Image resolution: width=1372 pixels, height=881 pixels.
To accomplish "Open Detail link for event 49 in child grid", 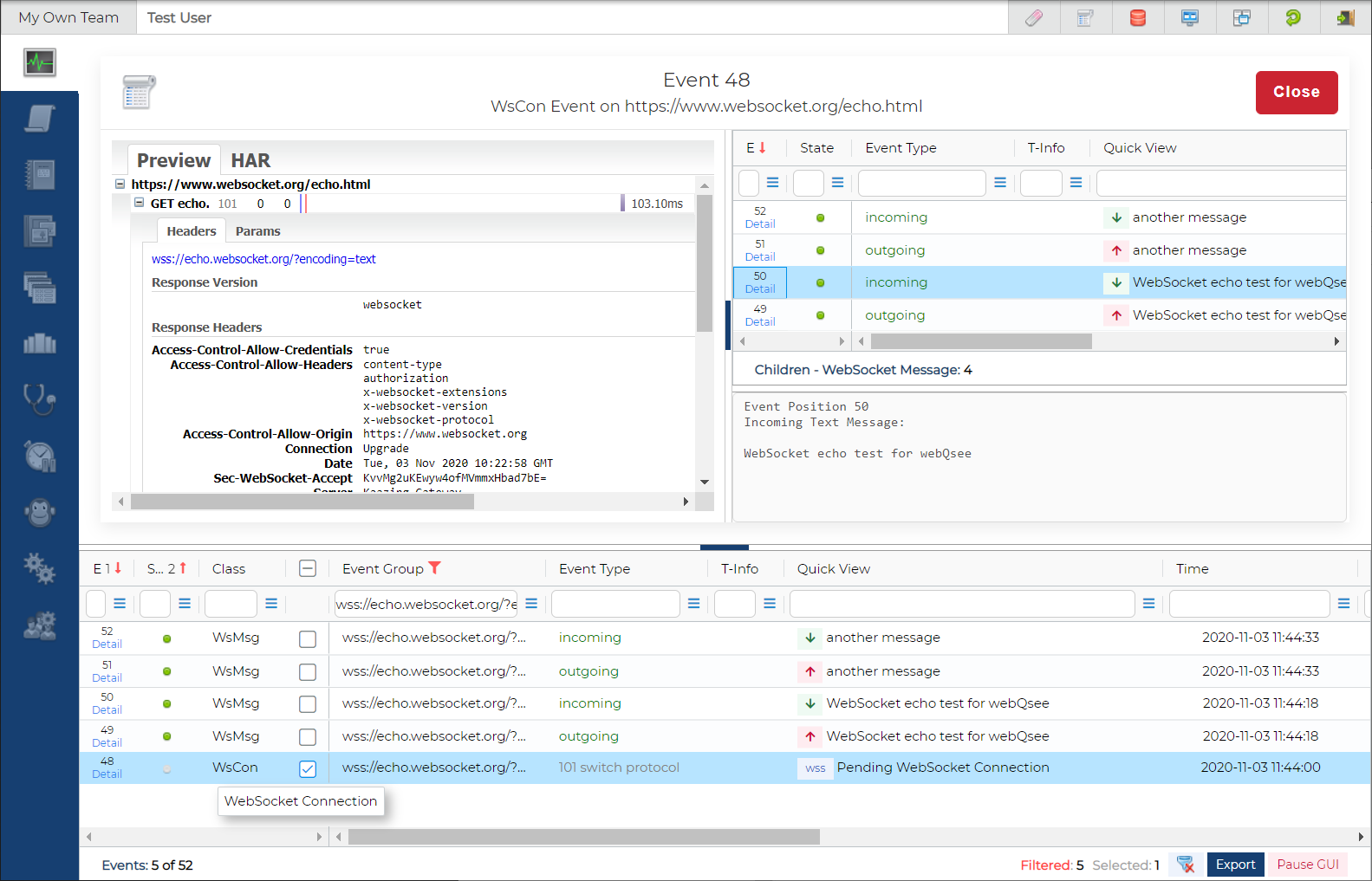I will (x=760, y=322).
